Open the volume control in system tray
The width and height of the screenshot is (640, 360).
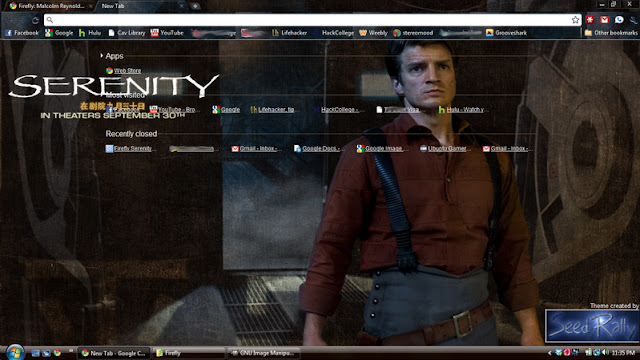coord(605,353)
